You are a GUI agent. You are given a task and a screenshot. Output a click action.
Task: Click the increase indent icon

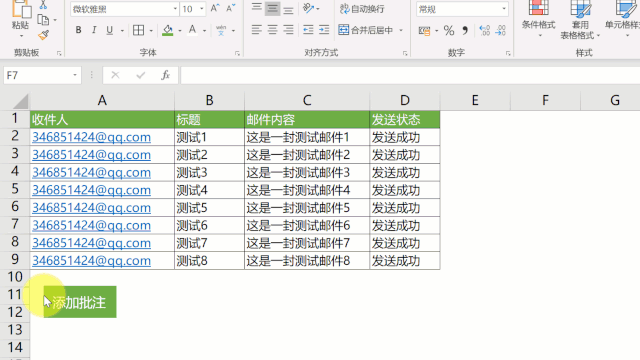tap(324, 30)
